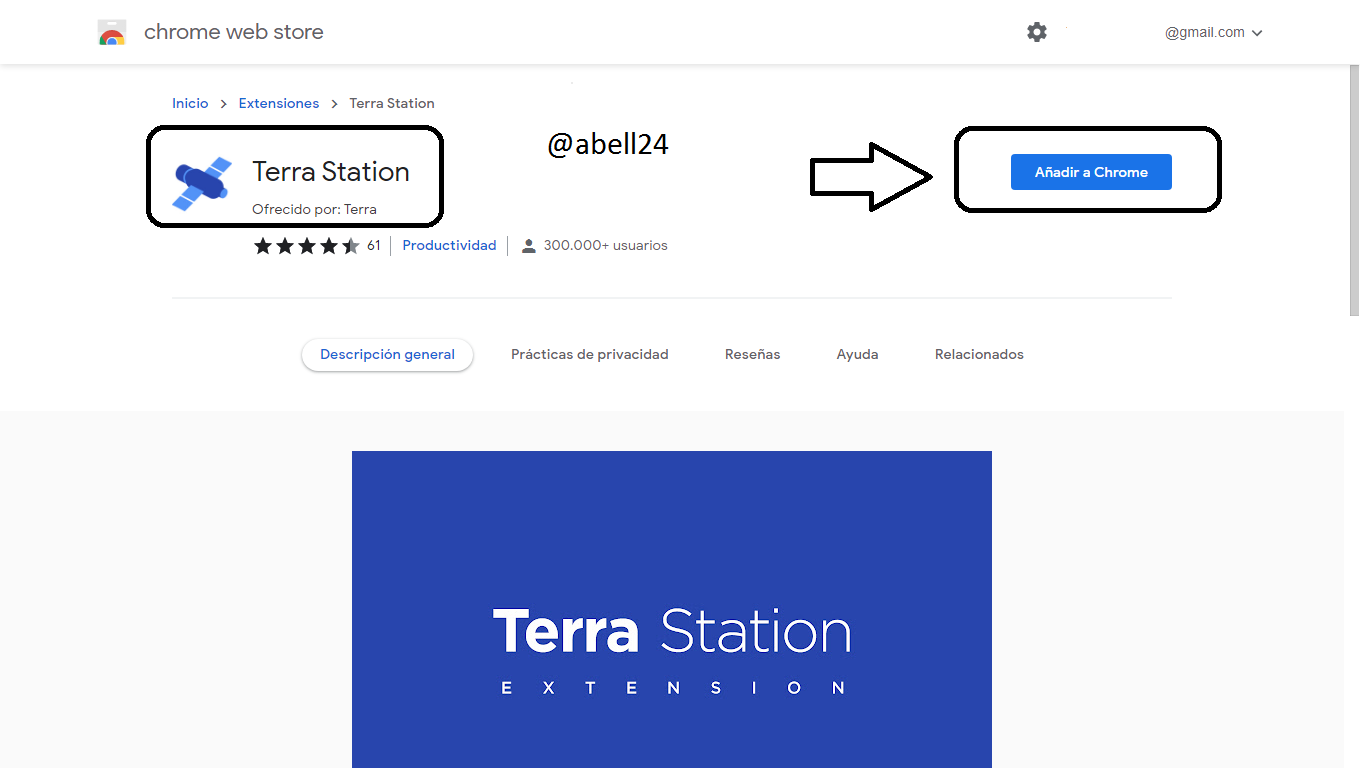Click the 'Ofrecido por: Terra' text
1360x768 pixels.
tap(314, 209)
